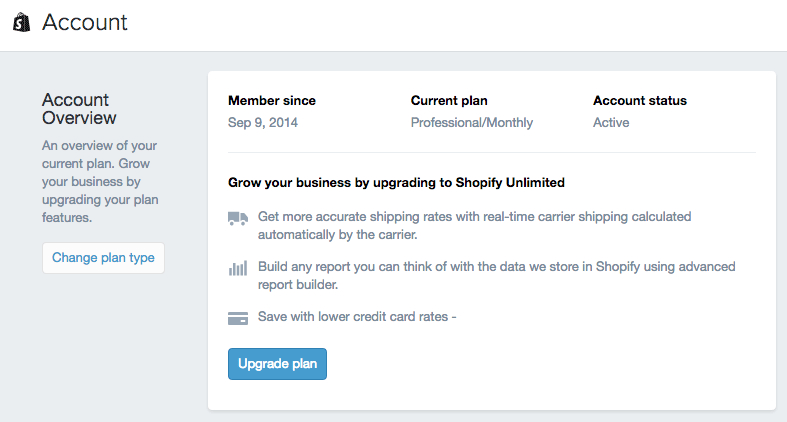Screen dimensions: 787x422
Task: Click the Shopify bag logo icon
Action: (22, 23)
